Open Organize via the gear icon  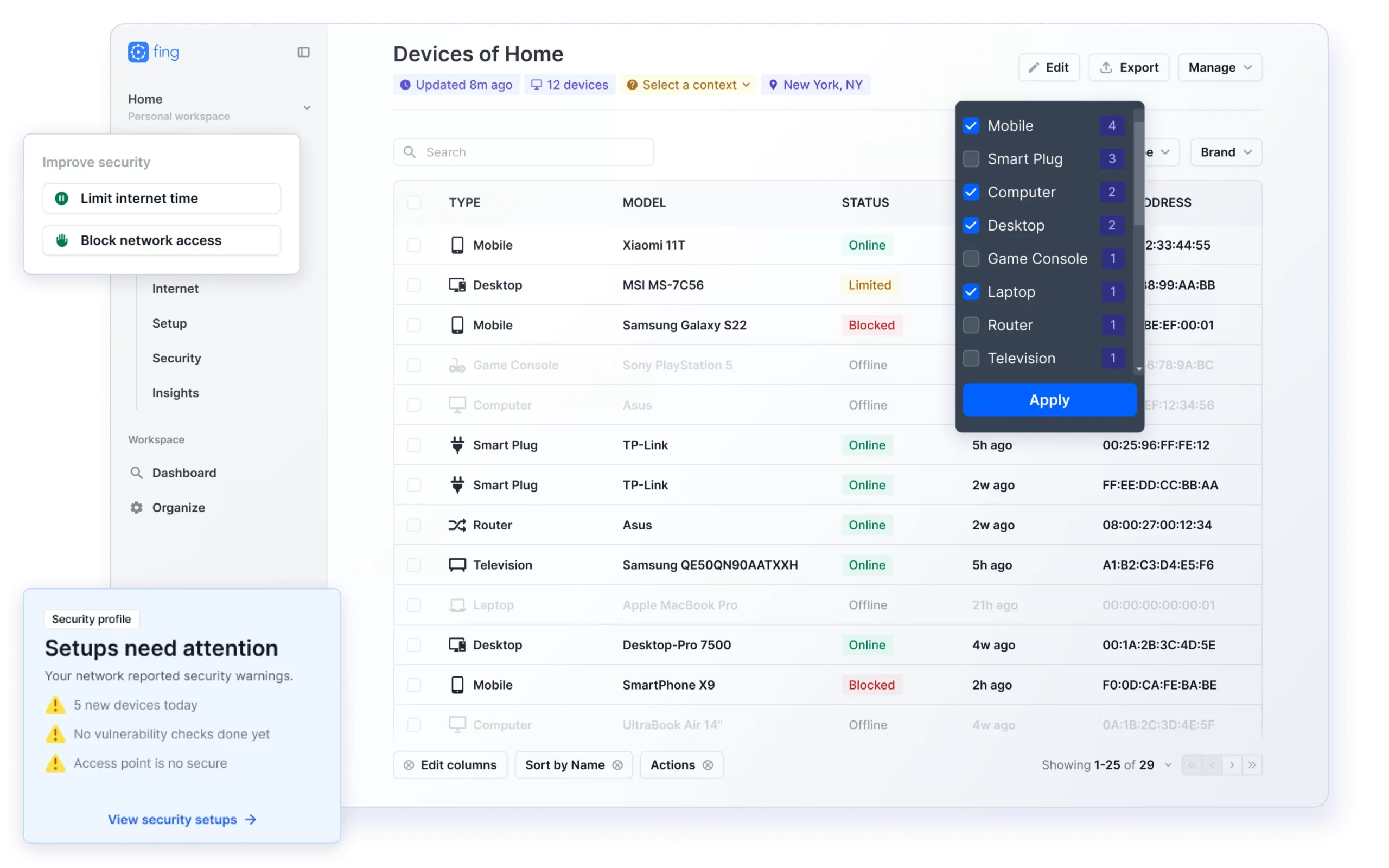[136, 507]
